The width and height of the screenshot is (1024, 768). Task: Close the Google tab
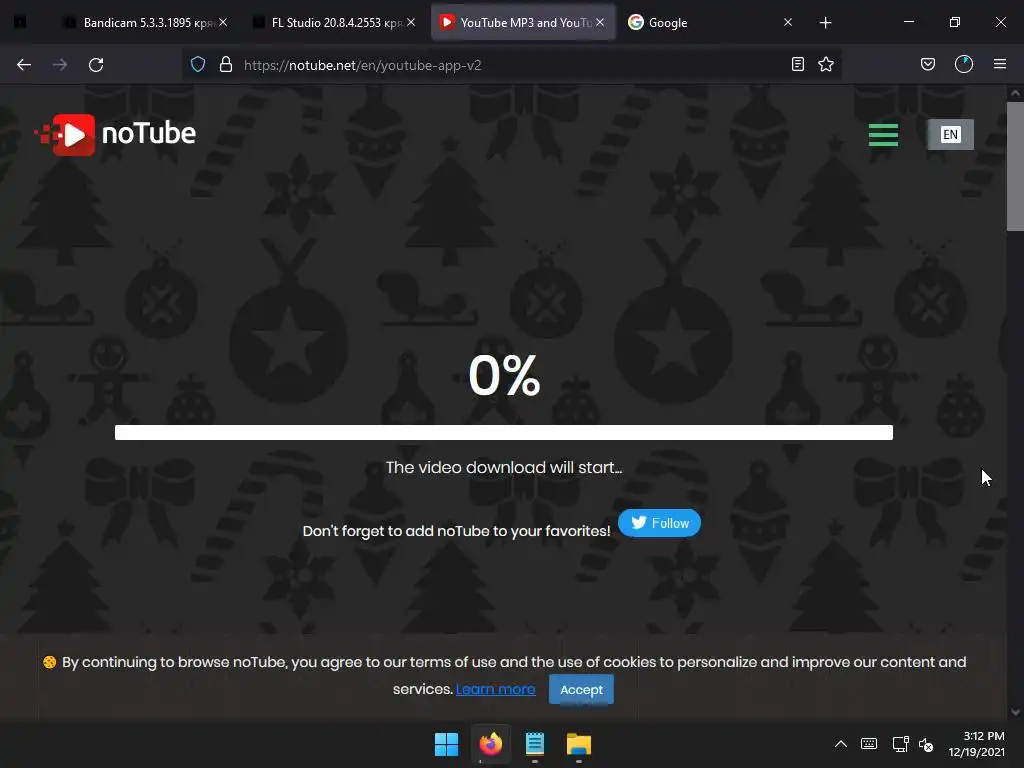[788, 22]
